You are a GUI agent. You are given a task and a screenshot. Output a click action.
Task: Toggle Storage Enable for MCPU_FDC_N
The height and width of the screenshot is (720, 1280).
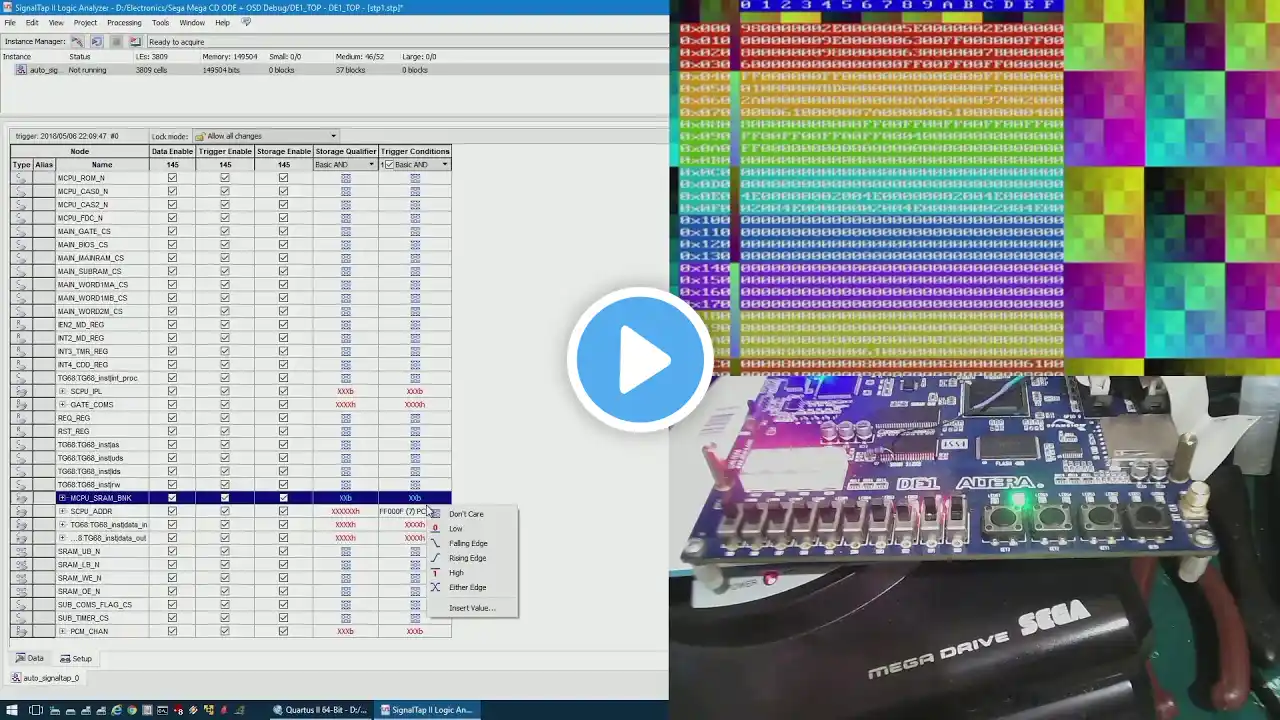(283, 218)
